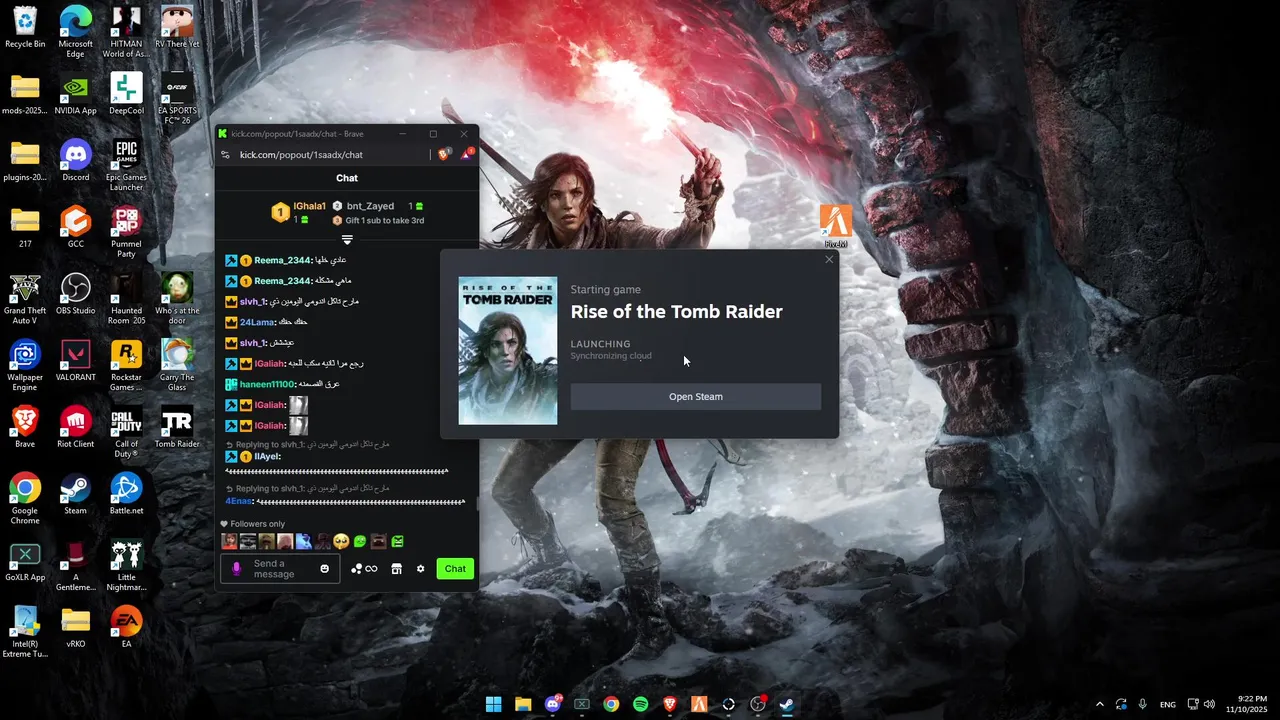Click top gifter IGhala1 on leaderboard

coord(310,206)
